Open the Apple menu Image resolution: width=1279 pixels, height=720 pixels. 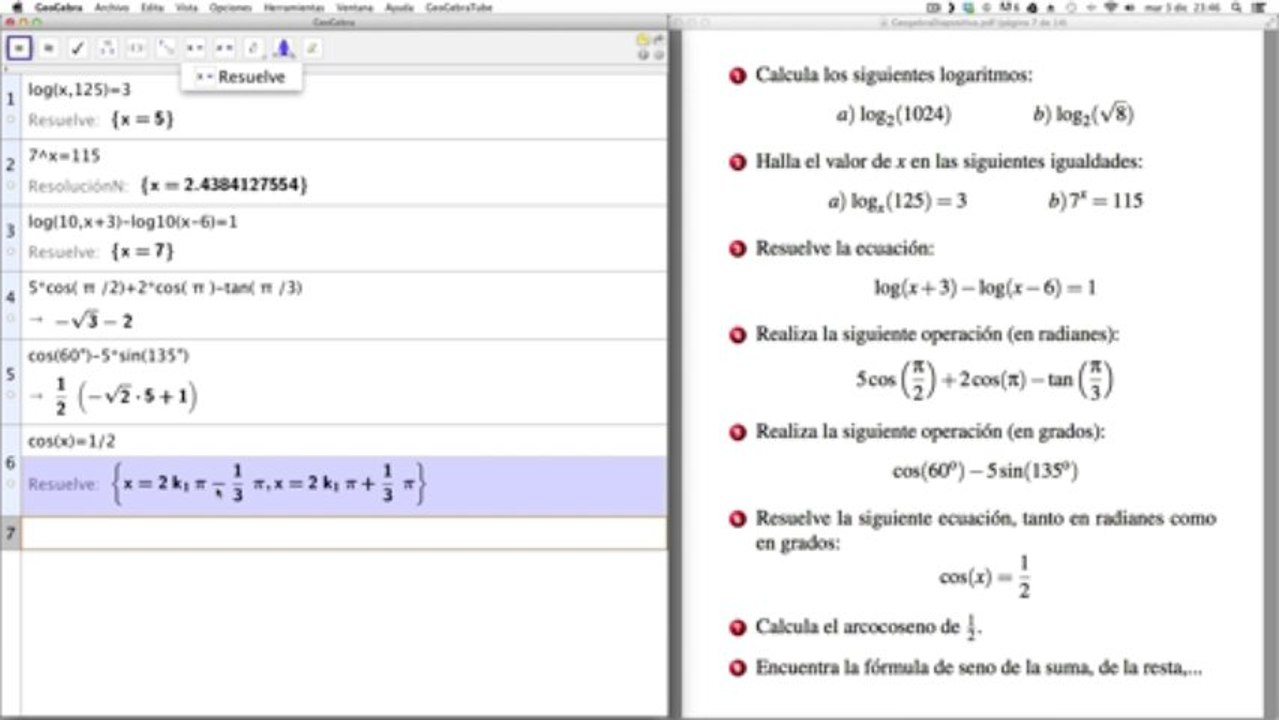[x=16, y=7]
